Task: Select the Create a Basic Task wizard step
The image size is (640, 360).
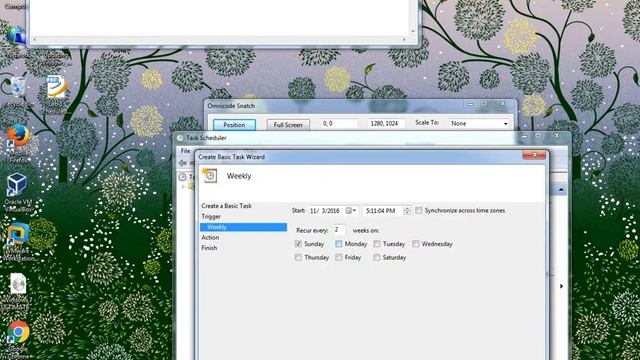Action: pos(226,206)
